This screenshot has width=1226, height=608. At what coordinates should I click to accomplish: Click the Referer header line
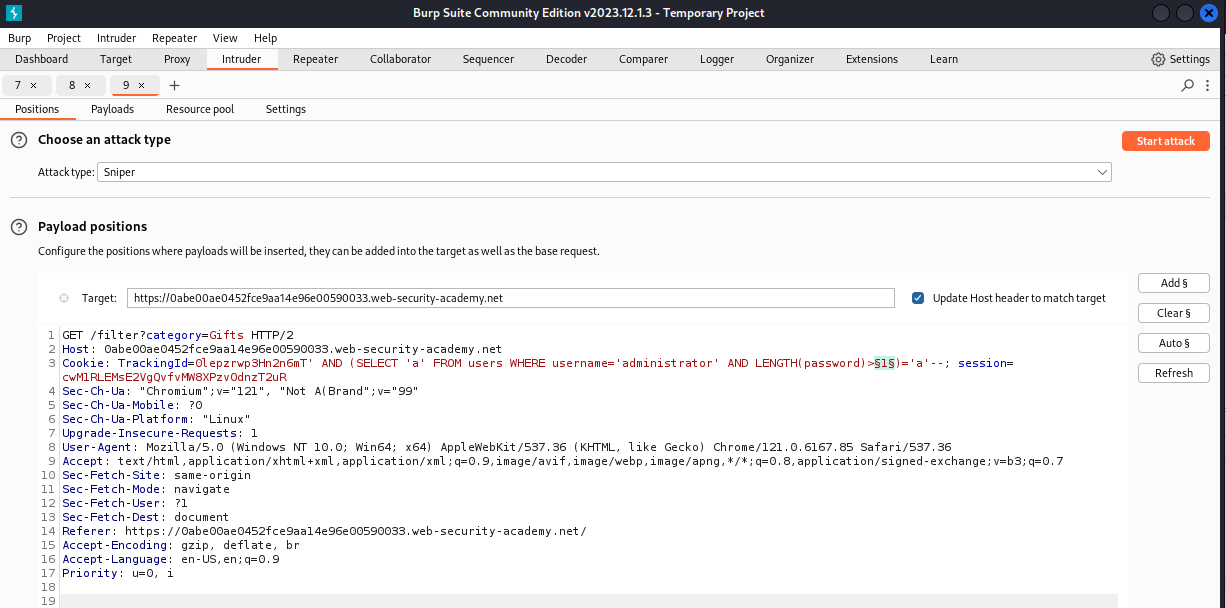click(x=324, y=531)
